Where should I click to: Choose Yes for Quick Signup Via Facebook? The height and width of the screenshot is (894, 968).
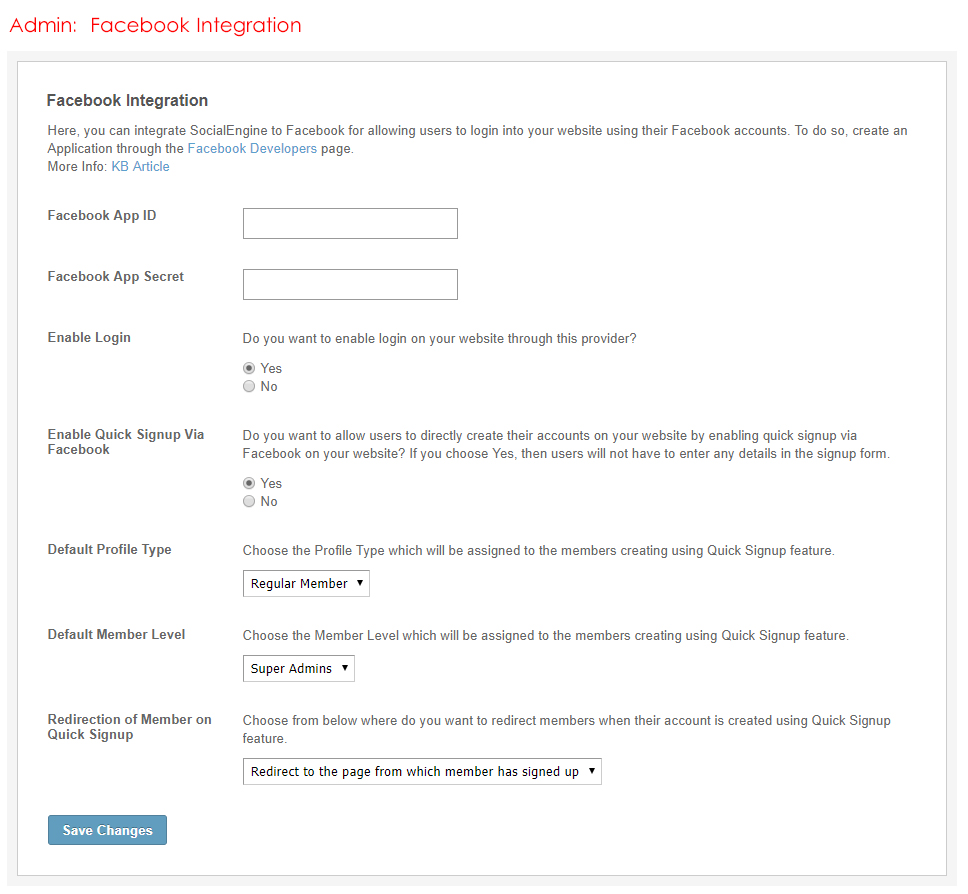[249, 483]
